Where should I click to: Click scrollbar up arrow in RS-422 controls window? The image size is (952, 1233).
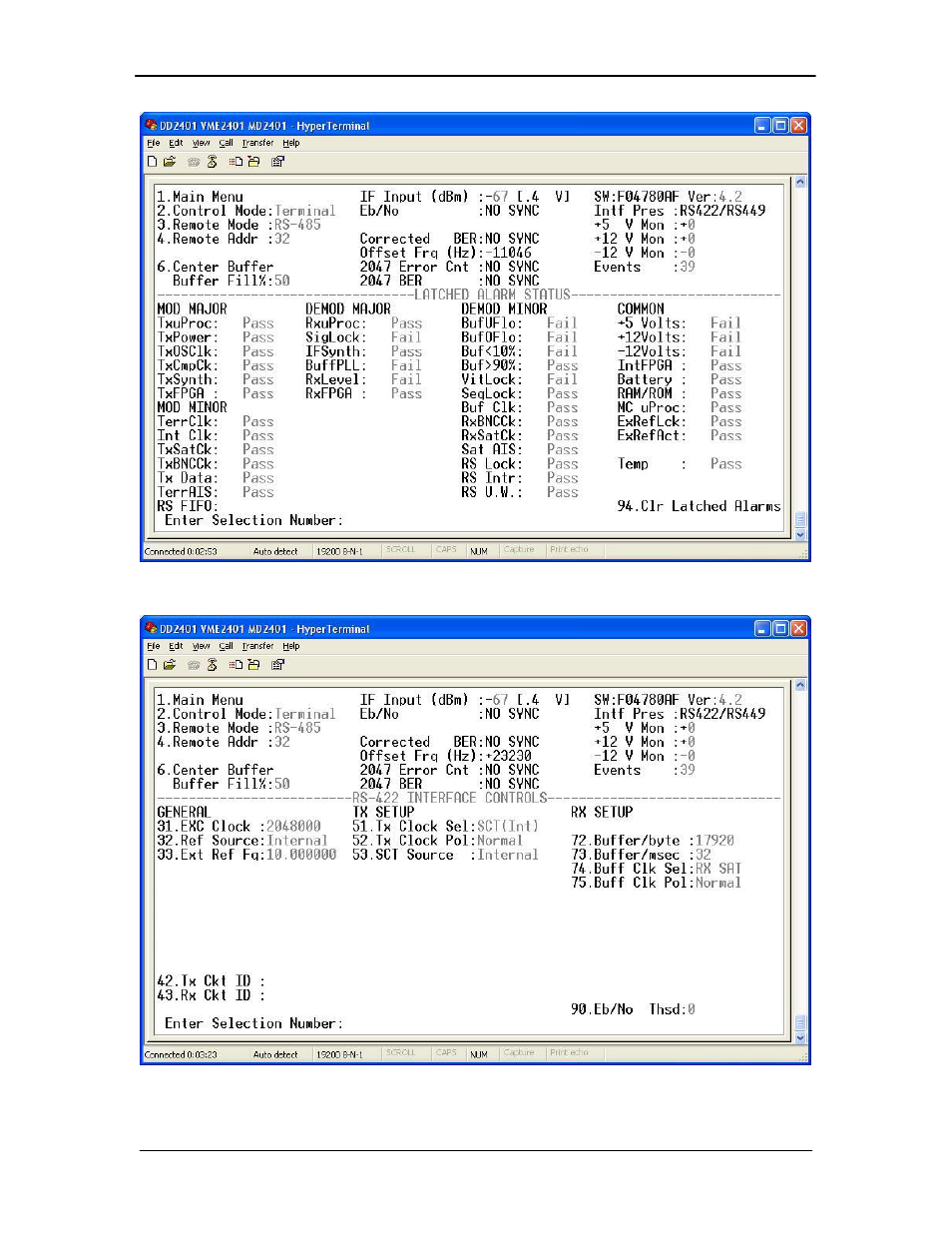point(799,686)
